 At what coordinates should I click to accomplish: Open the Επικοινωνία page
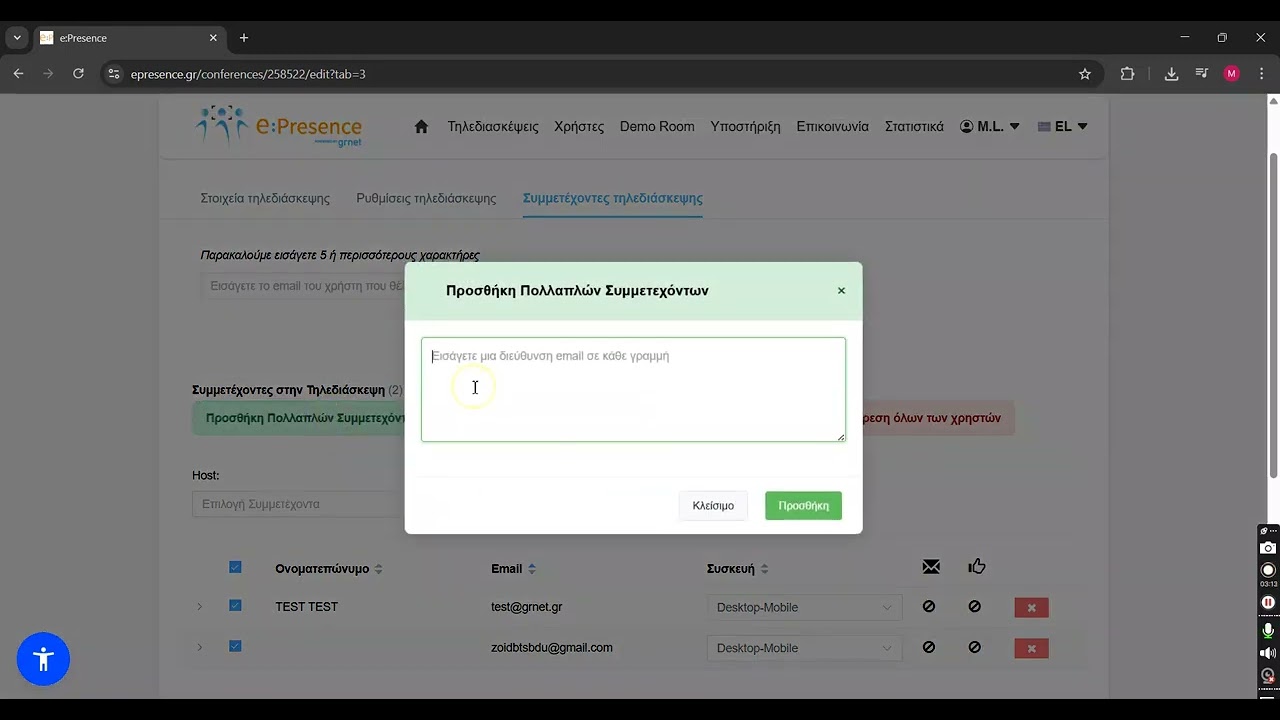point(832,127)
